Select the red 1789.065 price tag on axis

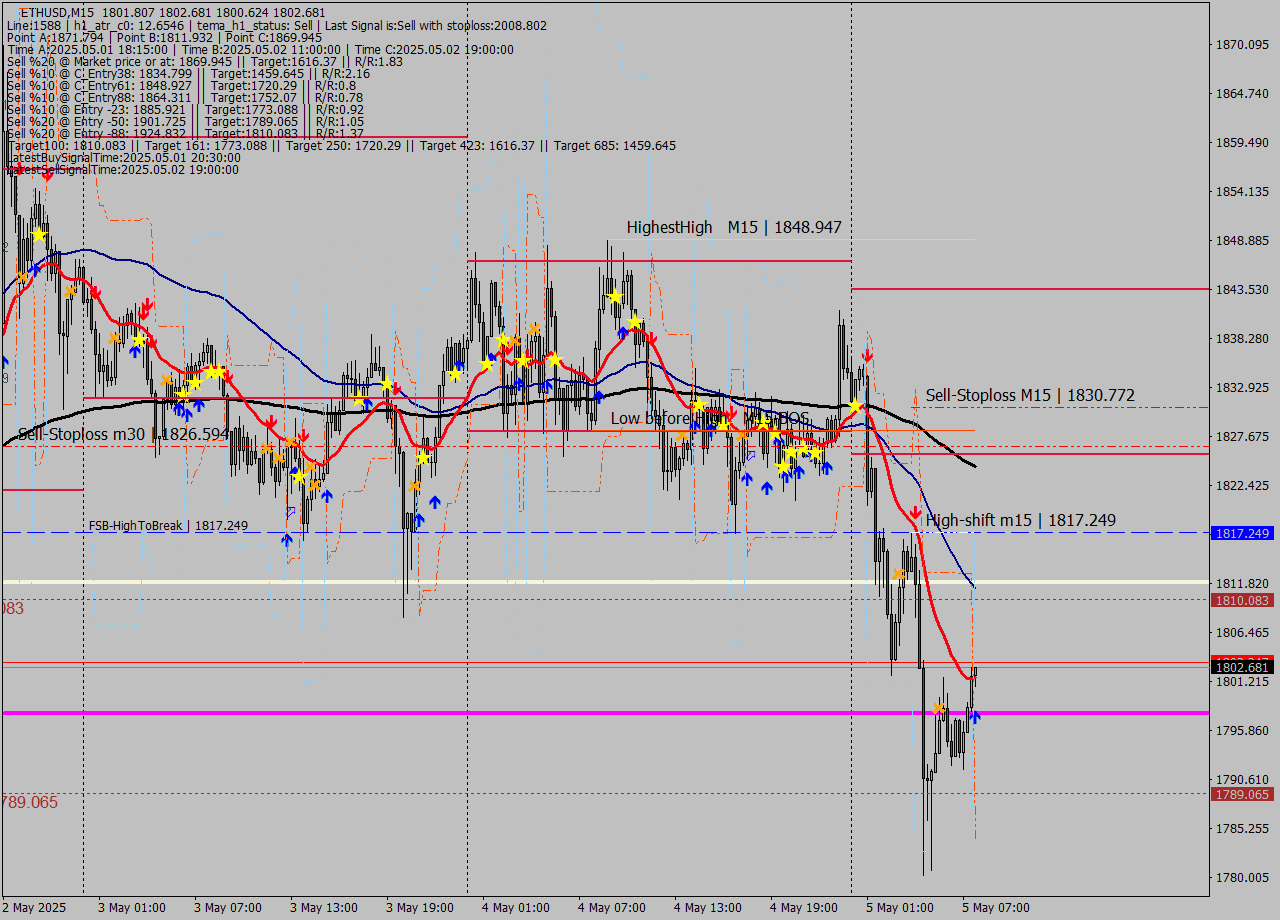coord(1241,794)
